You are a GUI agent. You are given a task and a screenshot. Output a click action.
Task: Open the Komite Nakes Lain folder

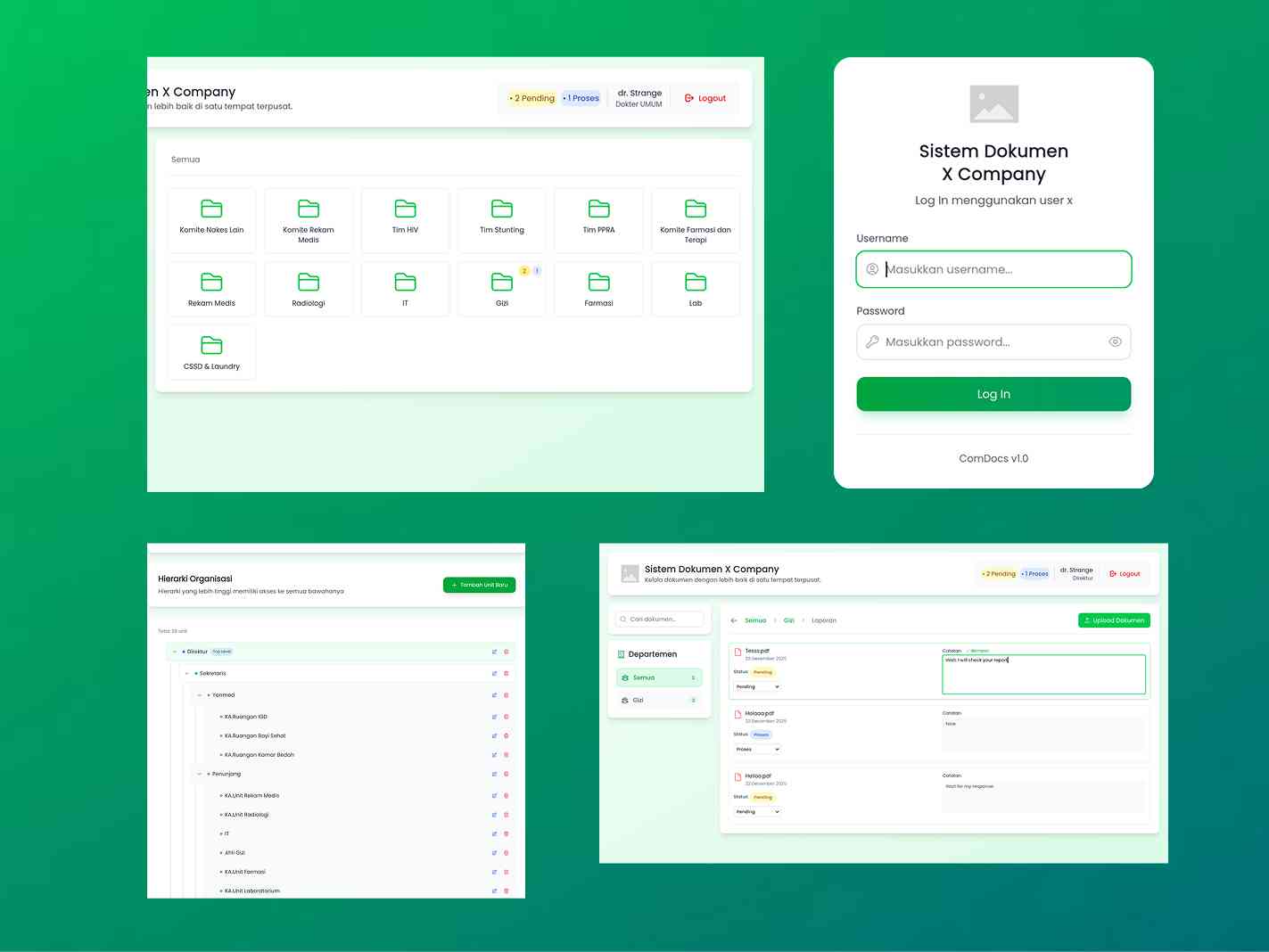point(211,219)
